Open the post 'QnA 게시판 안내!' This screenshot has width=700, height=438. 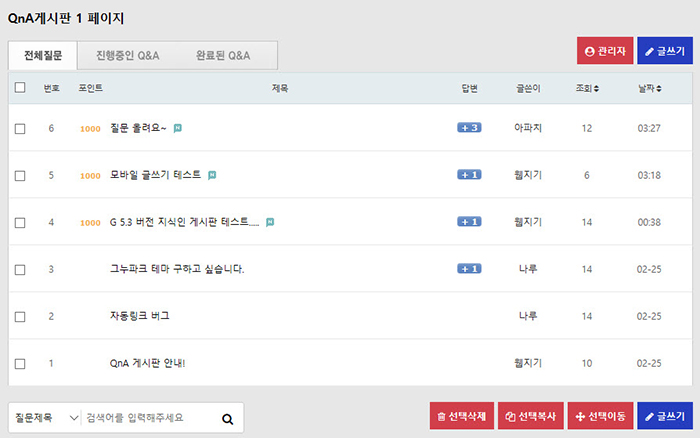147,363
